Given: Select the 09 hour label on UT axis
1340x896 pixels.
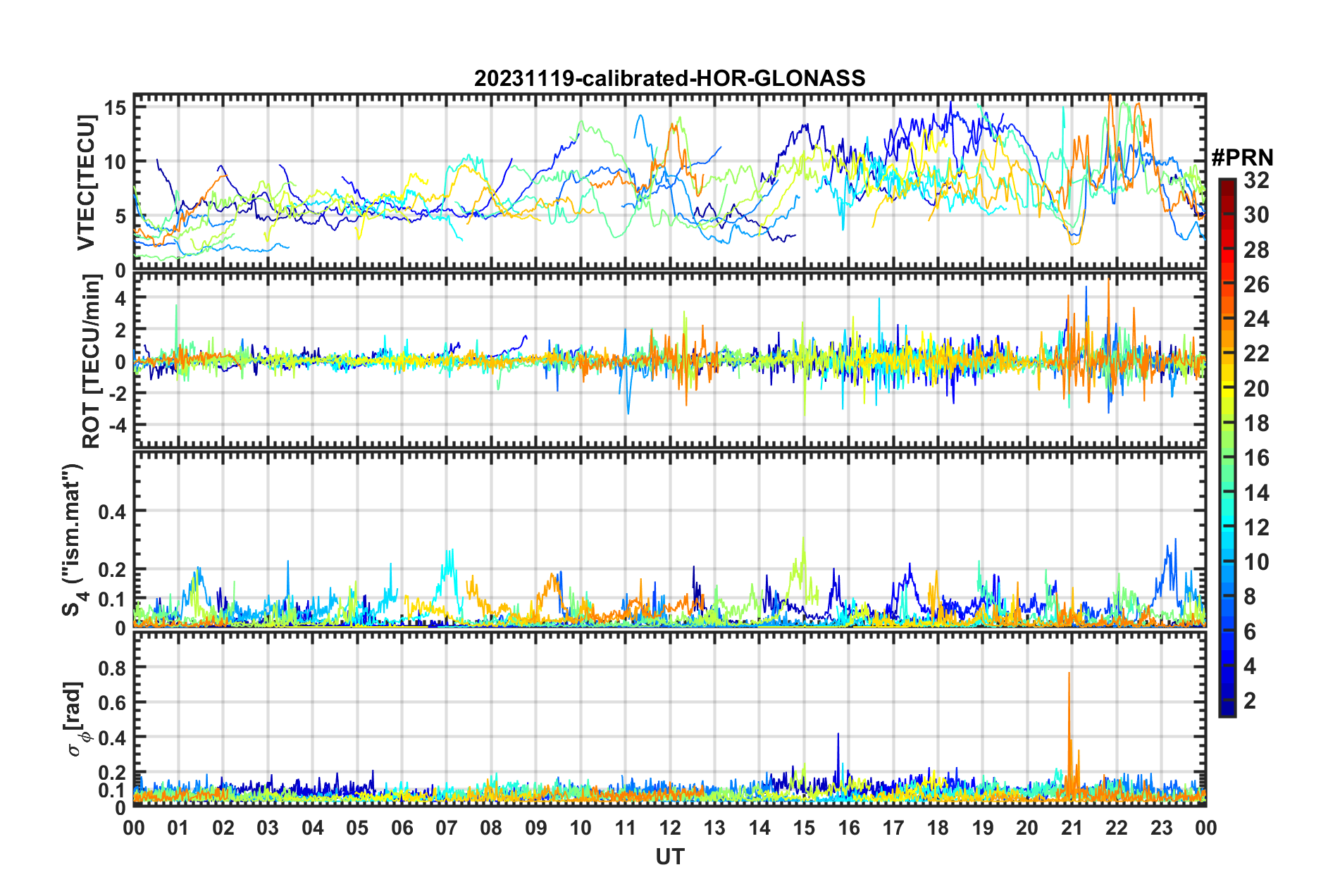Looking at the screenshot, I should [536, 827].
